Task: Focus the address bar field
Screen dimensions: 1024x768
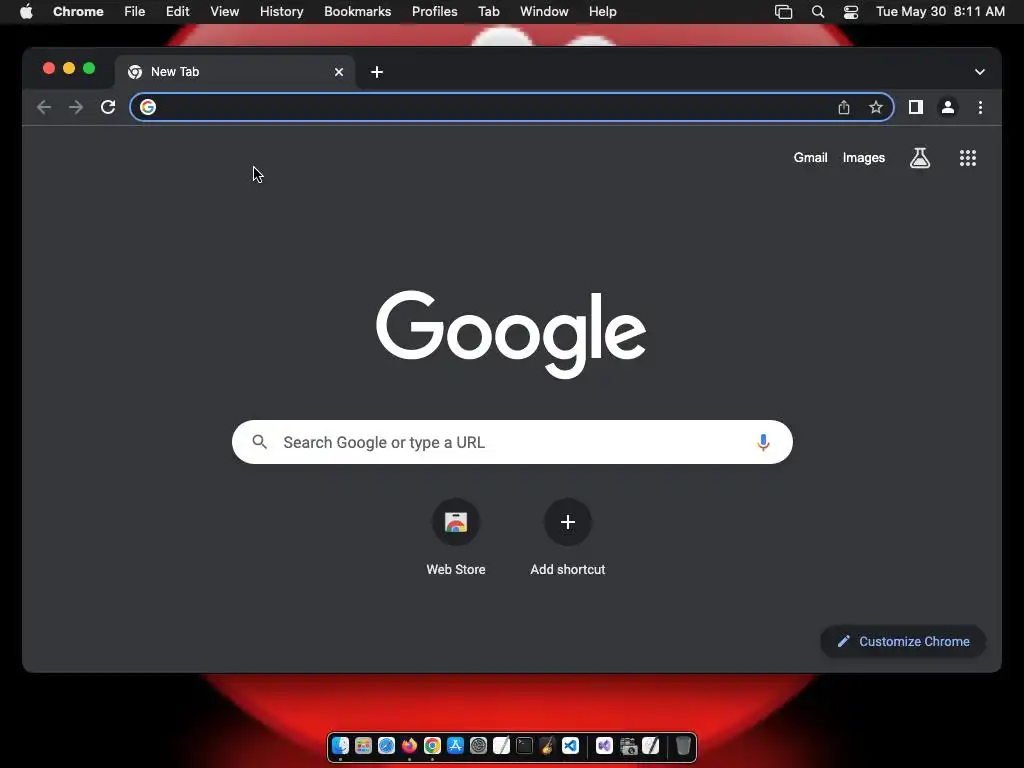Action: 511,107
